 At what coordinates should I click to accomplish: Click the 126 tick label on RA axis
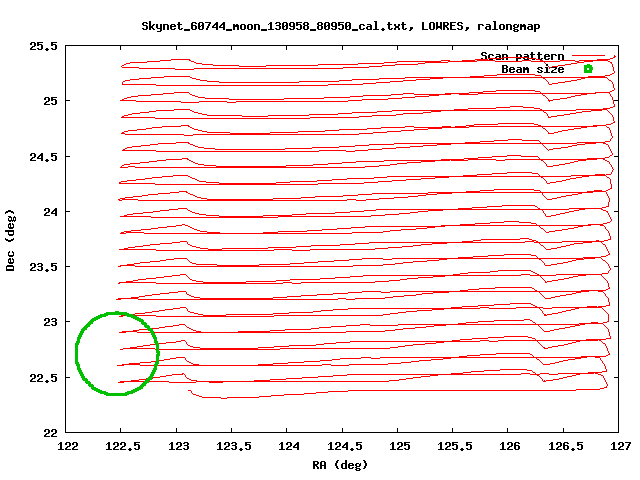510,446
